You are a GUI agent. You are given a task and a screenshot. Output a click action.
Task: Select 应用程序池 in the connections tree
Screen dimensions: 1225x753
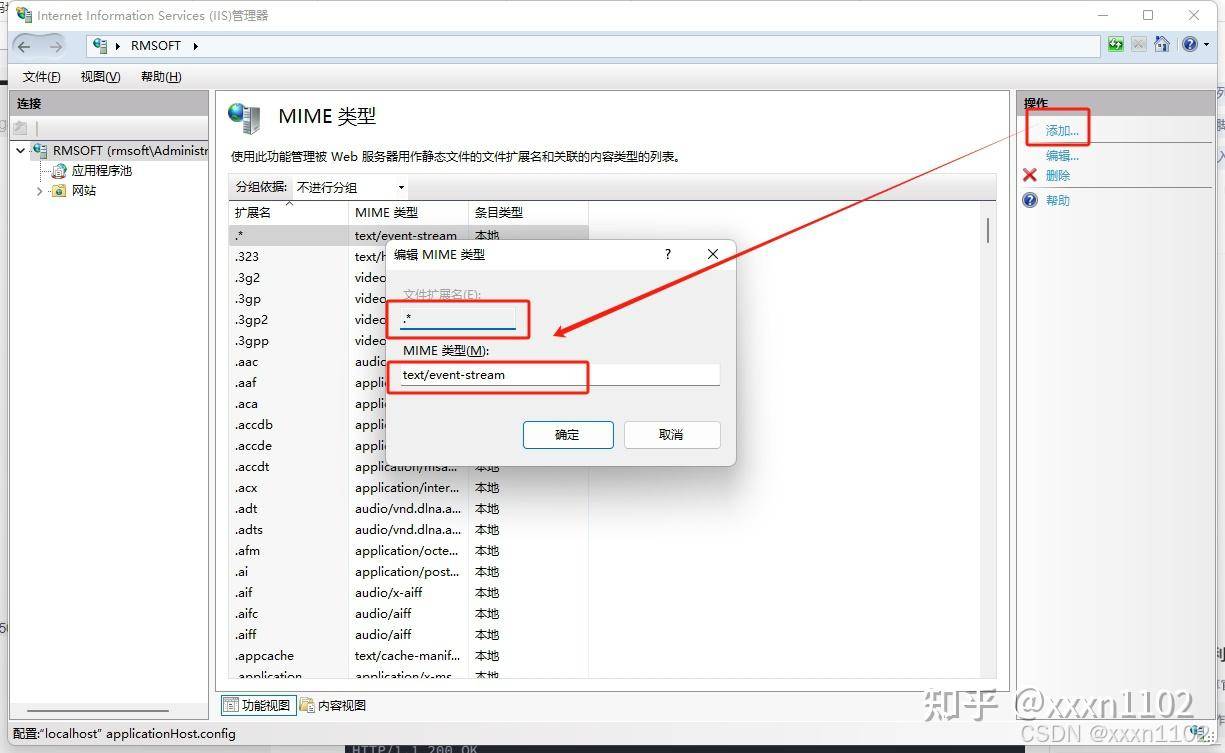pyautogui.click(x=101, y=171)
